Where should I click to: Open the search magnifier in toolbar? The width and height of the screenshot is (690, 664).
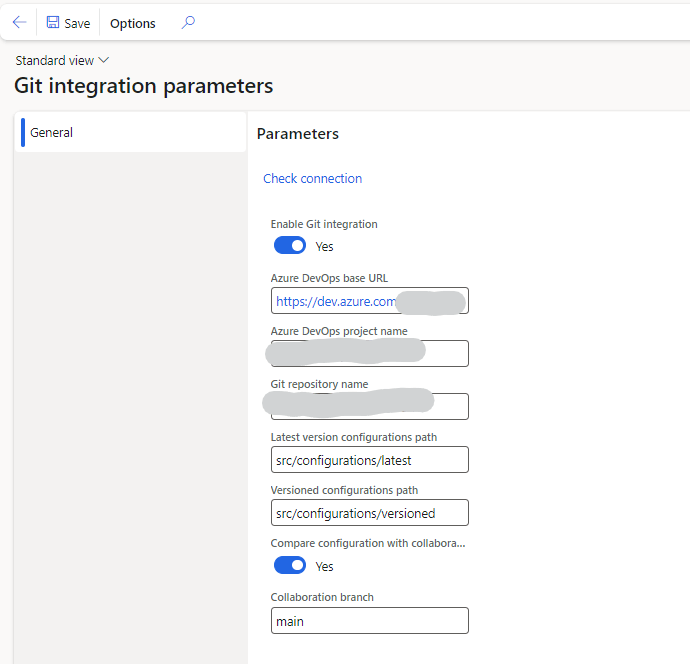point(187,22)
